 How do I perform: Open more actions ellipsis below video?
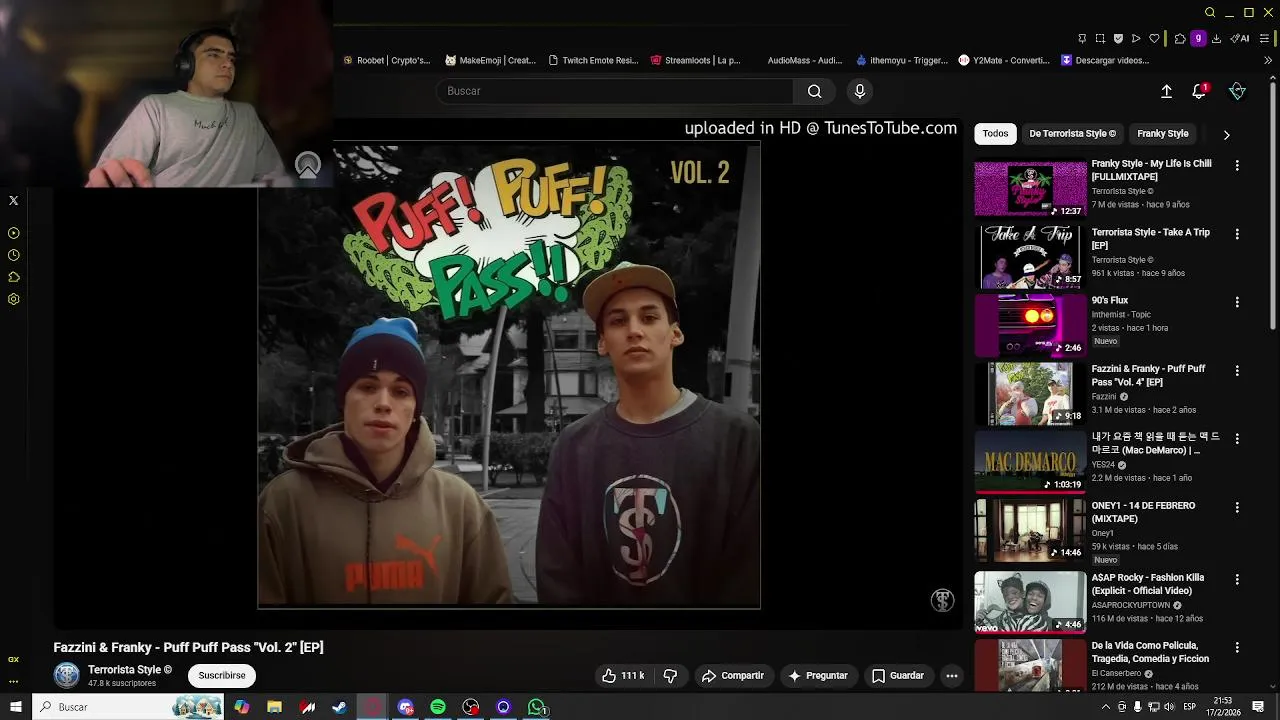point(952,676)
